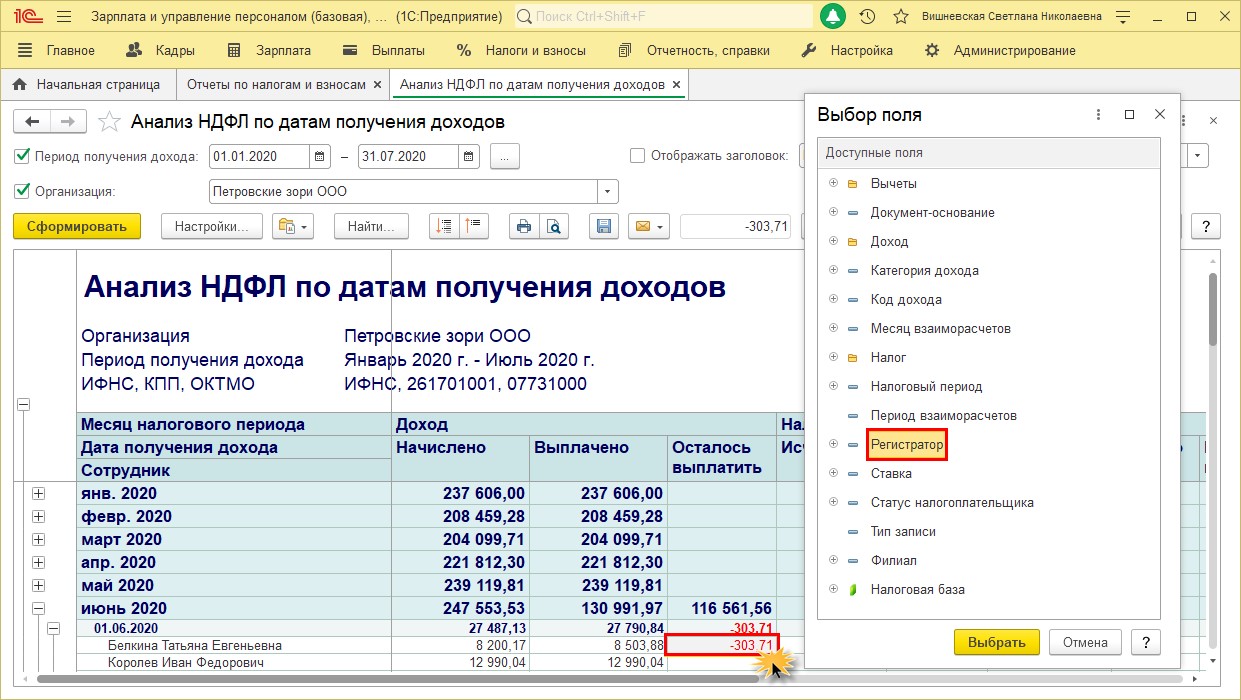Select the Ставка field
The height and width of the screenshot is (700, 1241).
click(891, 473)
